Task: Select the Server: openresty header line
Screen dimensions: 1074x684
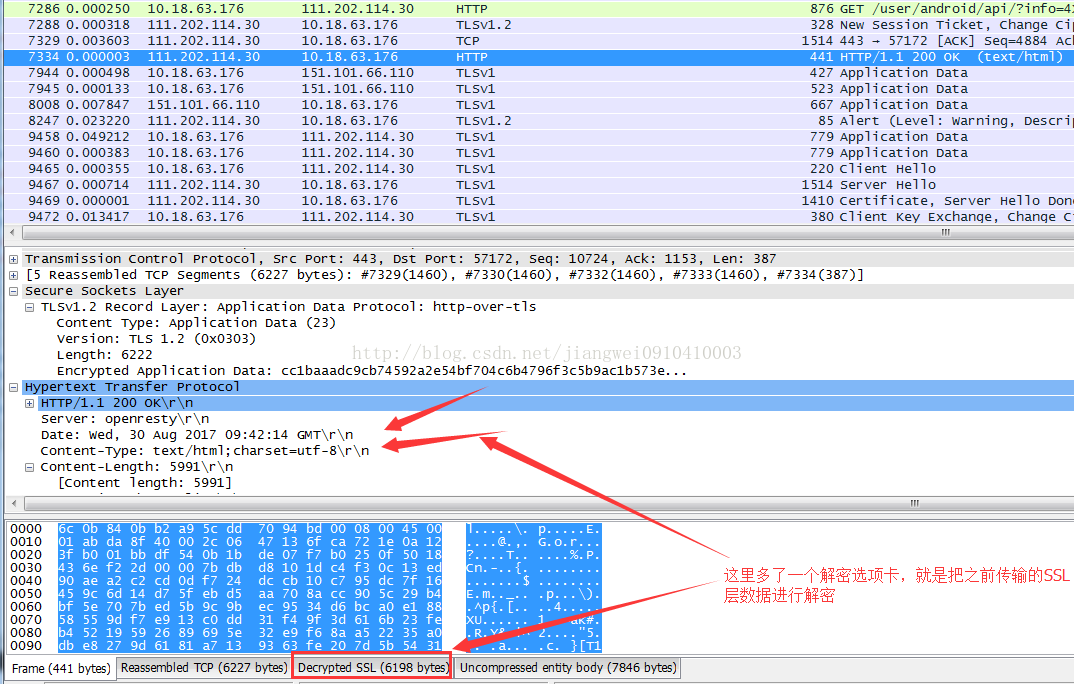Action: pyautogui.click(x=125, y=419)
